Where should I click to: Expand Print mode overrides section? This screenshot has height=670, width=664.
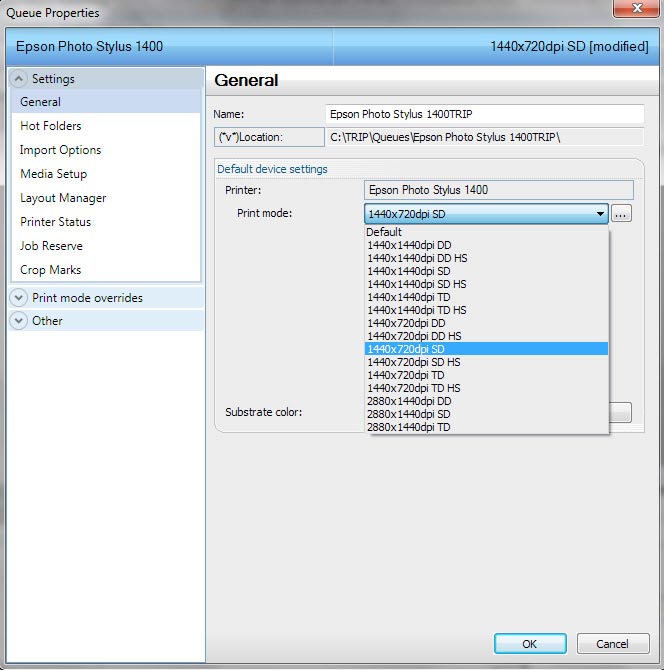click(19, 297)
